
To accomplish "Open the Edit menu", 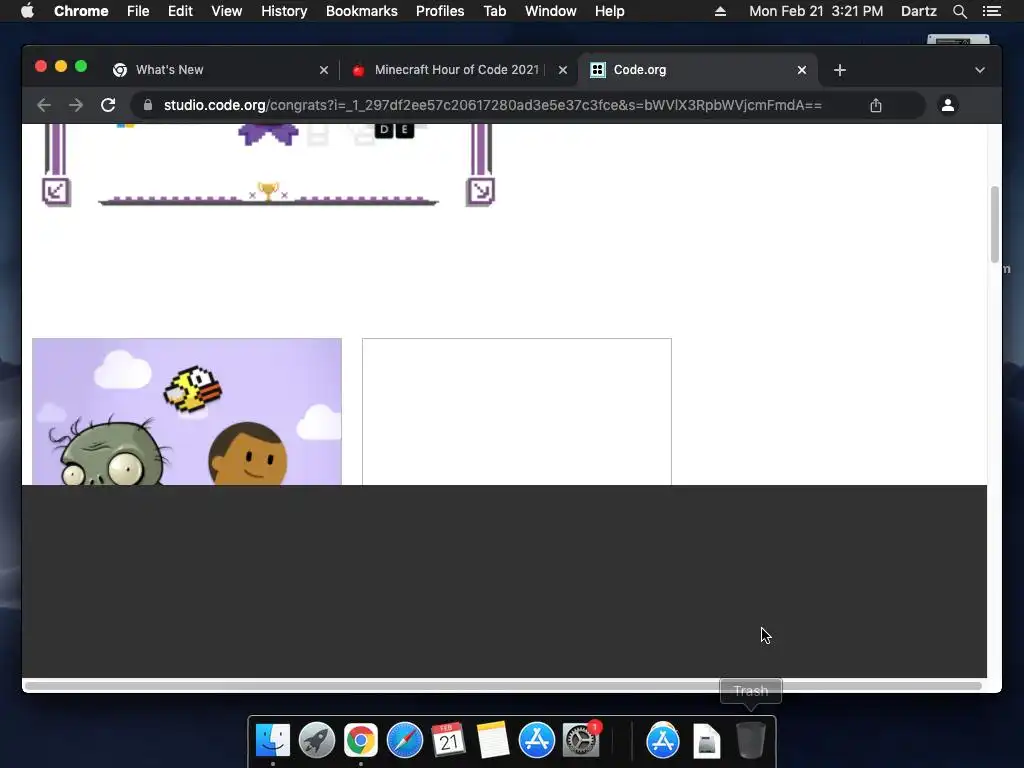I will pos(180,11).
